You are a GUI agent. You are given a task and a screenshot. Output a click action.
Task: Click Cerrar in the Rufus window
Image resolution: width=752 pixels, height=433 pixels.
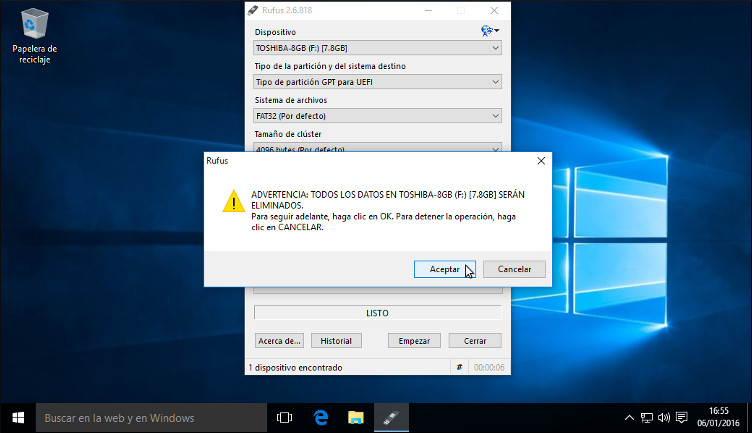coord(475,341)
